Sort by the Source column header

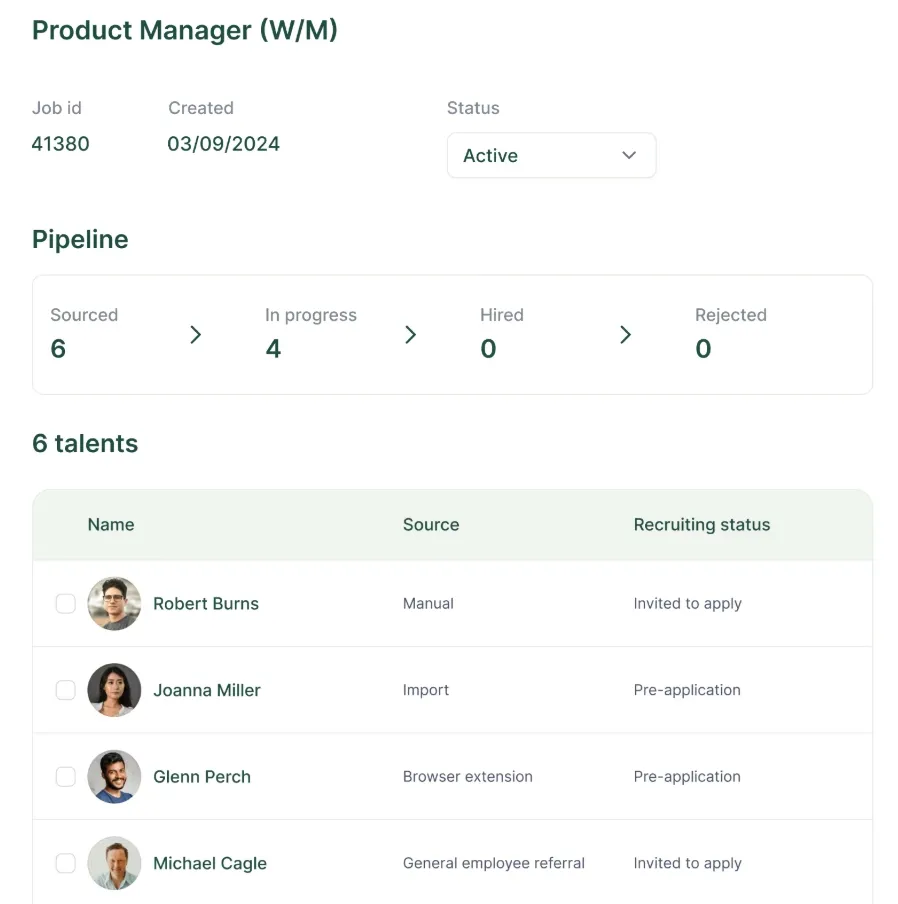(x=431, y=525)
